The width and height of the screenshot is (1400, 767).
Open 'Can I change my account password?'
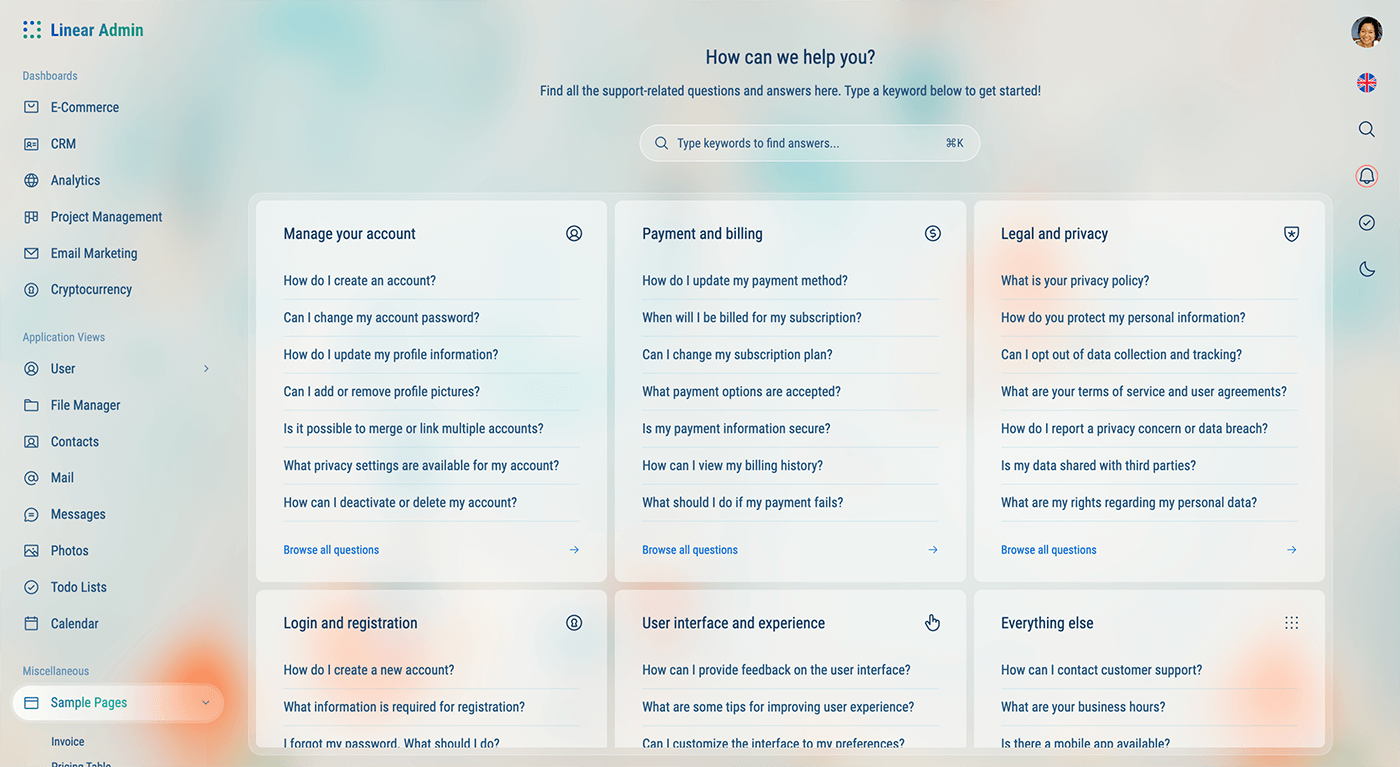tap(381, 318)
